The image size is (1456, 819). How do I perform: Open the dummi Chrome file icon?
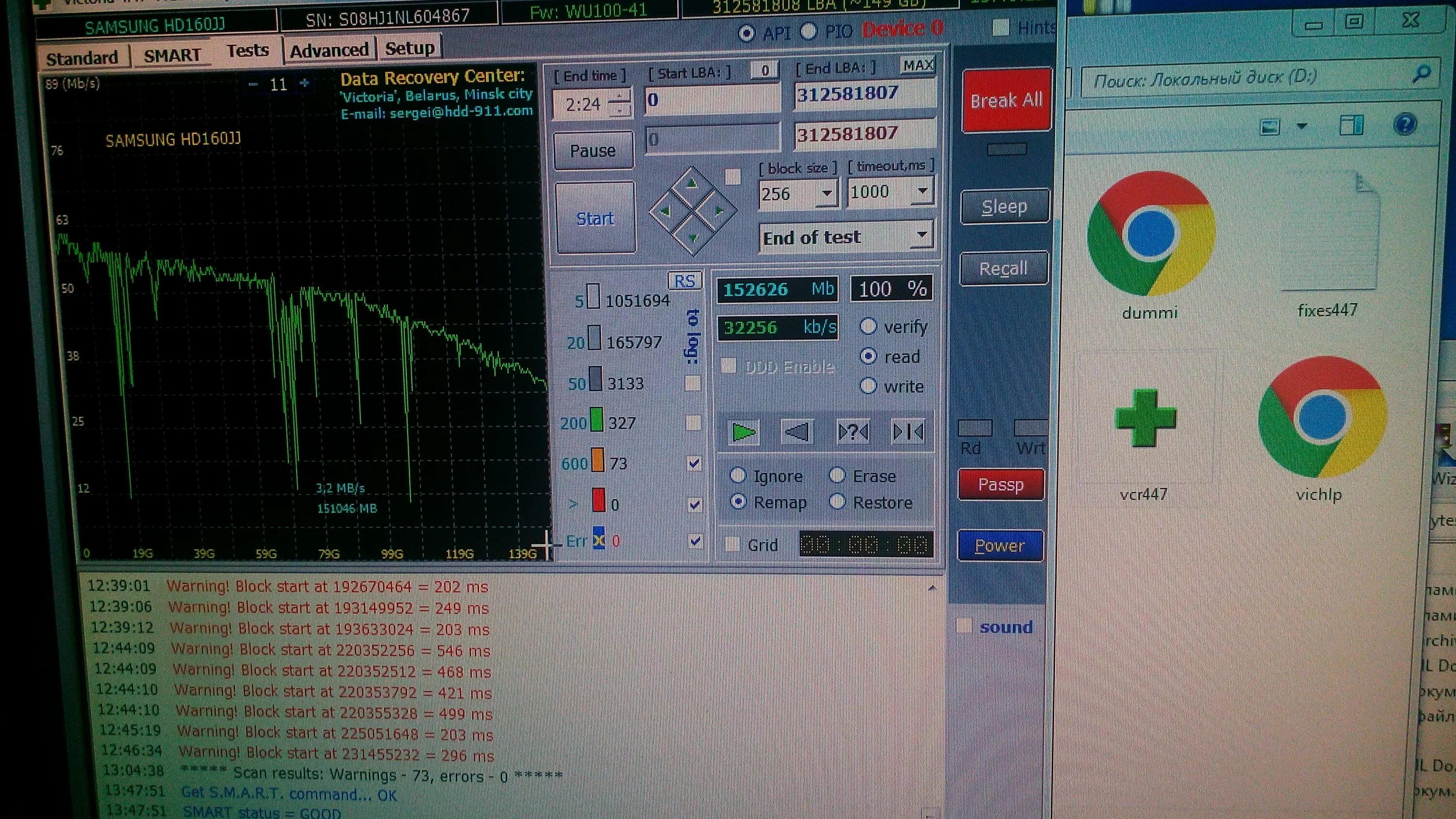pyautogui.click(x=1151, y=234)
